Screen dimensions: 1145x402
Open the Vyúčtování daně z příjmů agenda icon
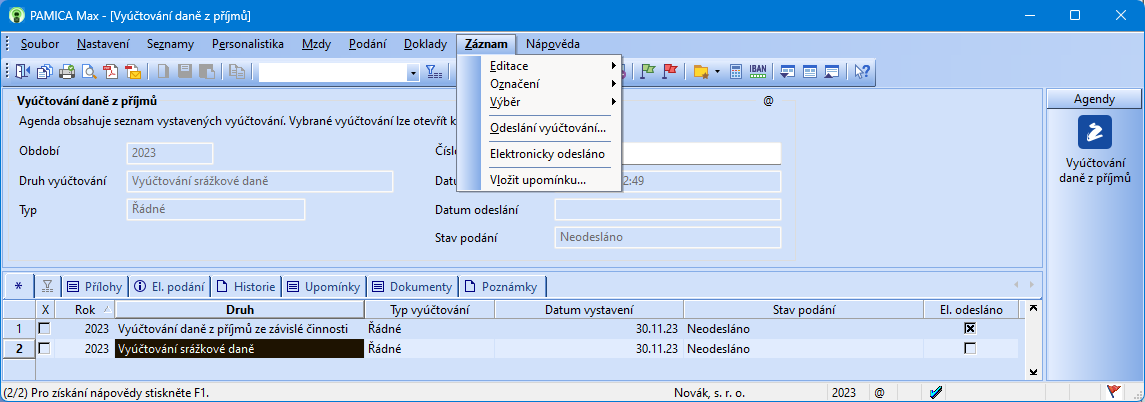1094,133
